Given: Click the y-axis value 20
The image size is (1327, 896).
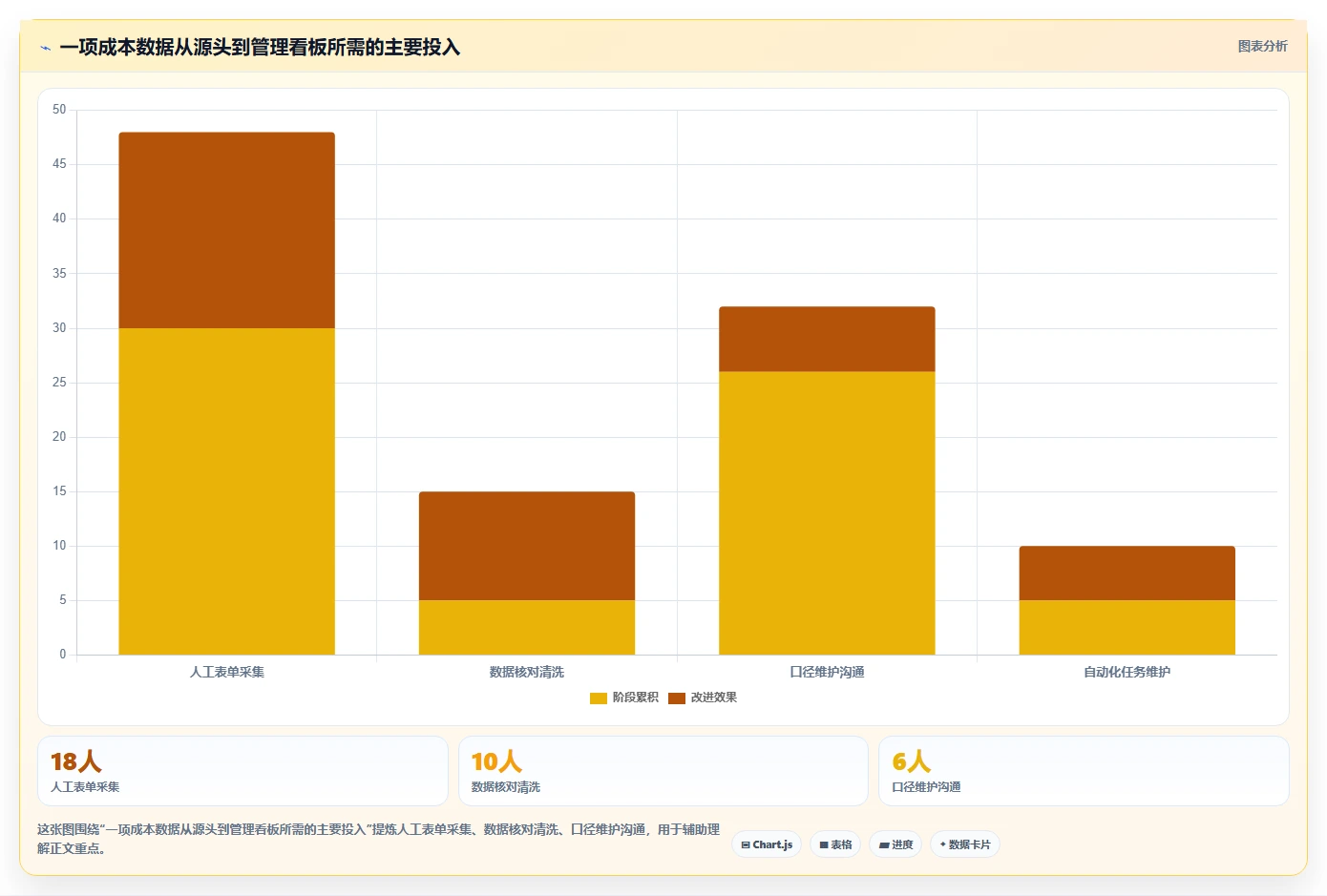Looking at the screenshot, I should (x=59, y=436).
